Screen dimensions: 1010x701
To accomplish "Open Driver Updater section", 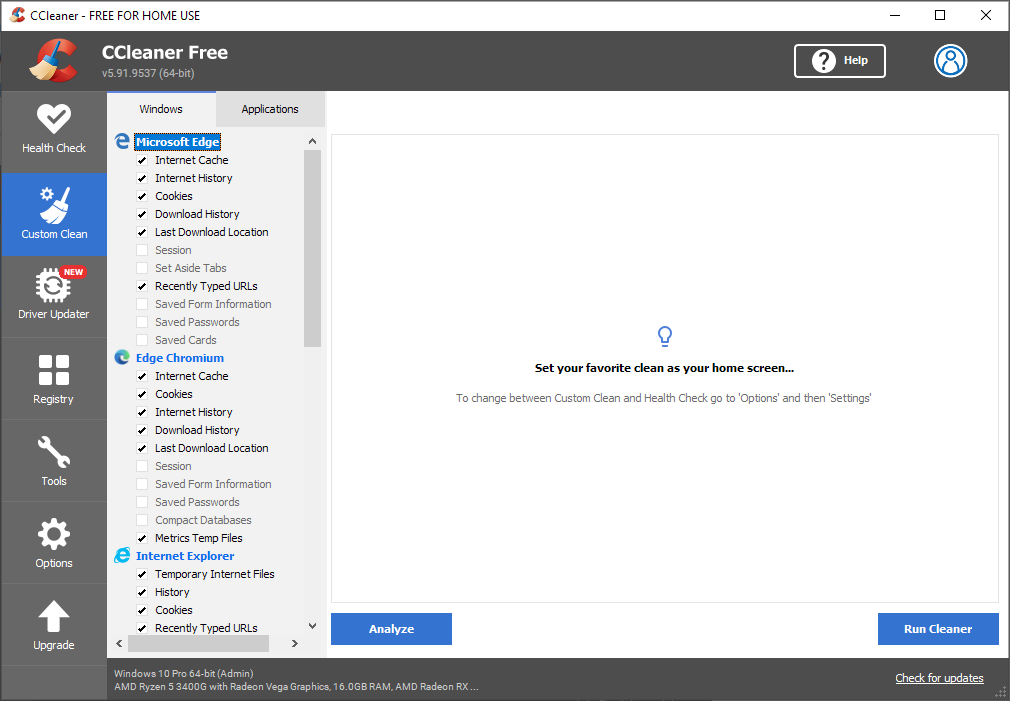I will [53, 296].
